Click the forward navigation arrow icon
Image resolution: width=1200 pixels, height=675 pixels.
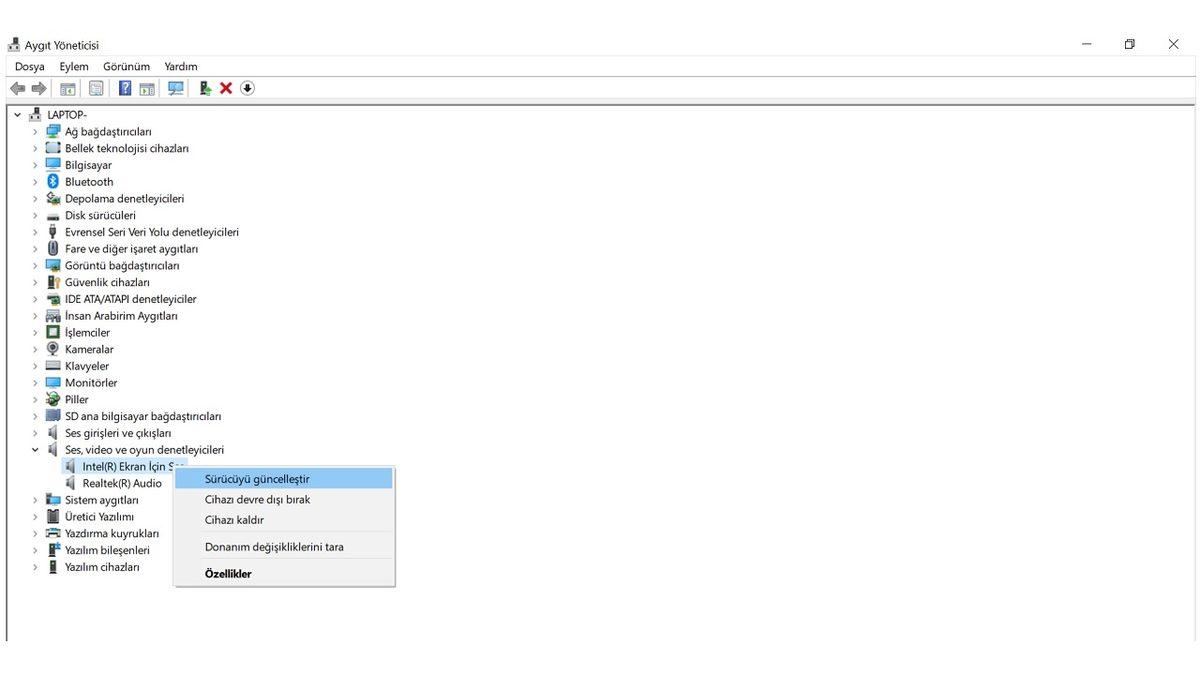[38, 88]
